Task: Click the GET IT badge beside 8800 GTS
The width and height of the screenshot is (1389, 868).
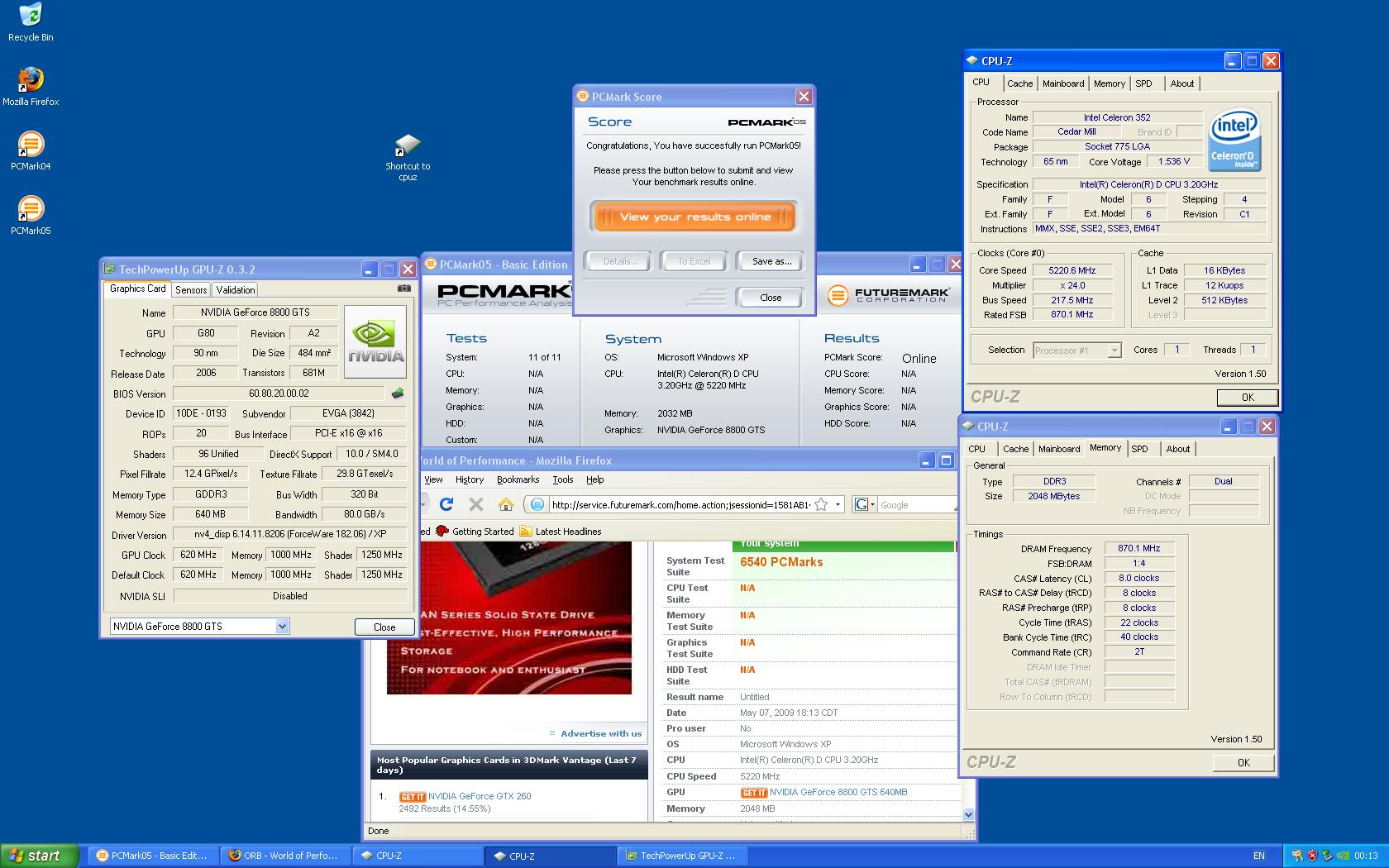Action: [753, 793]
